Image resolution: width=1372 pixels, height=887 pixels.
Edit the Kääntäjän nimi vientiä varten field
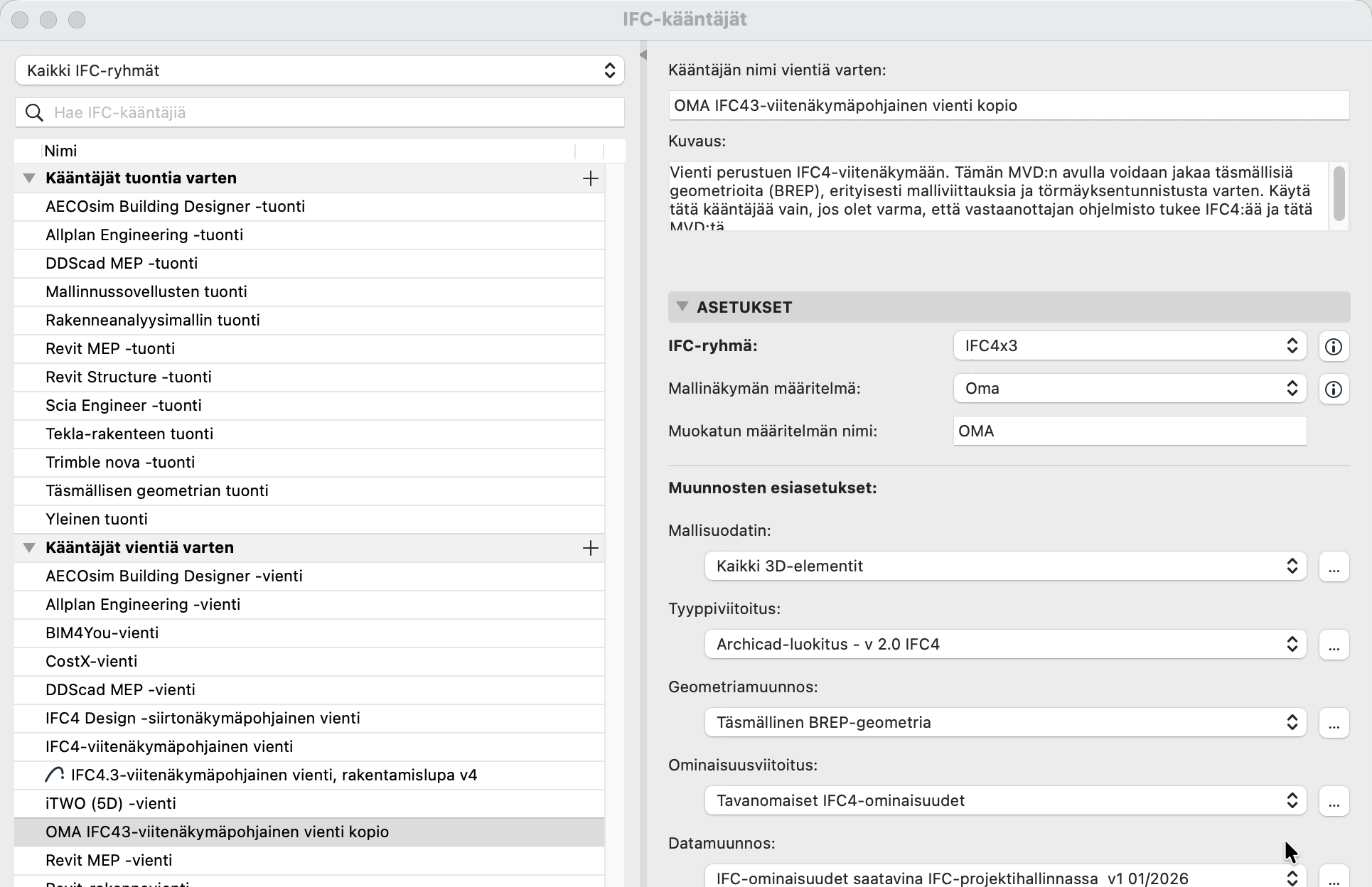point(1009,105)
